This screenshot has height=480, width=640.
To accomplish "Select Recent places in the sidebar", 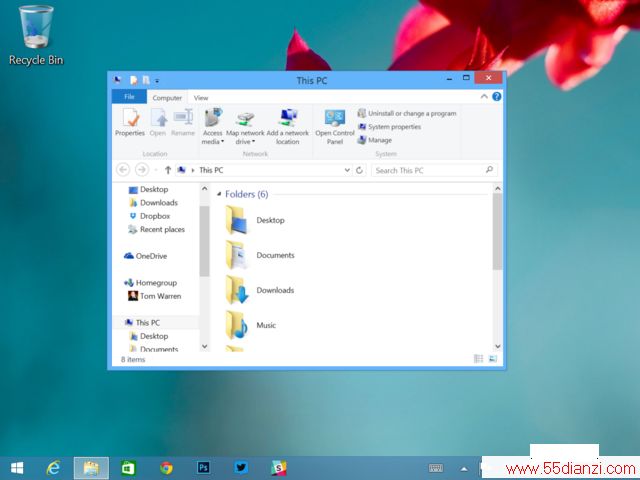I will pos(156,229).
